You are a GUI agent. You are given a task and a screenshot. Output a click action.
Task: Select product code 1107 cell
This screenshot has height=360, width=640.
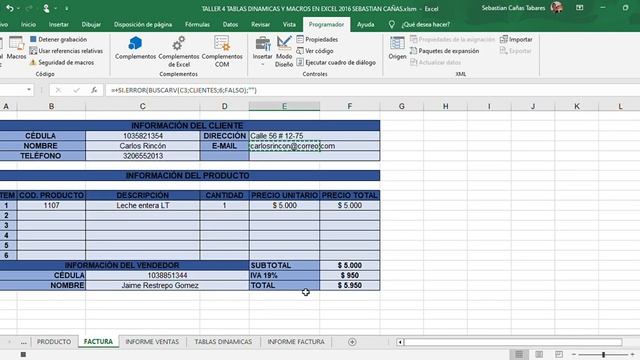(x=51, y=205)
